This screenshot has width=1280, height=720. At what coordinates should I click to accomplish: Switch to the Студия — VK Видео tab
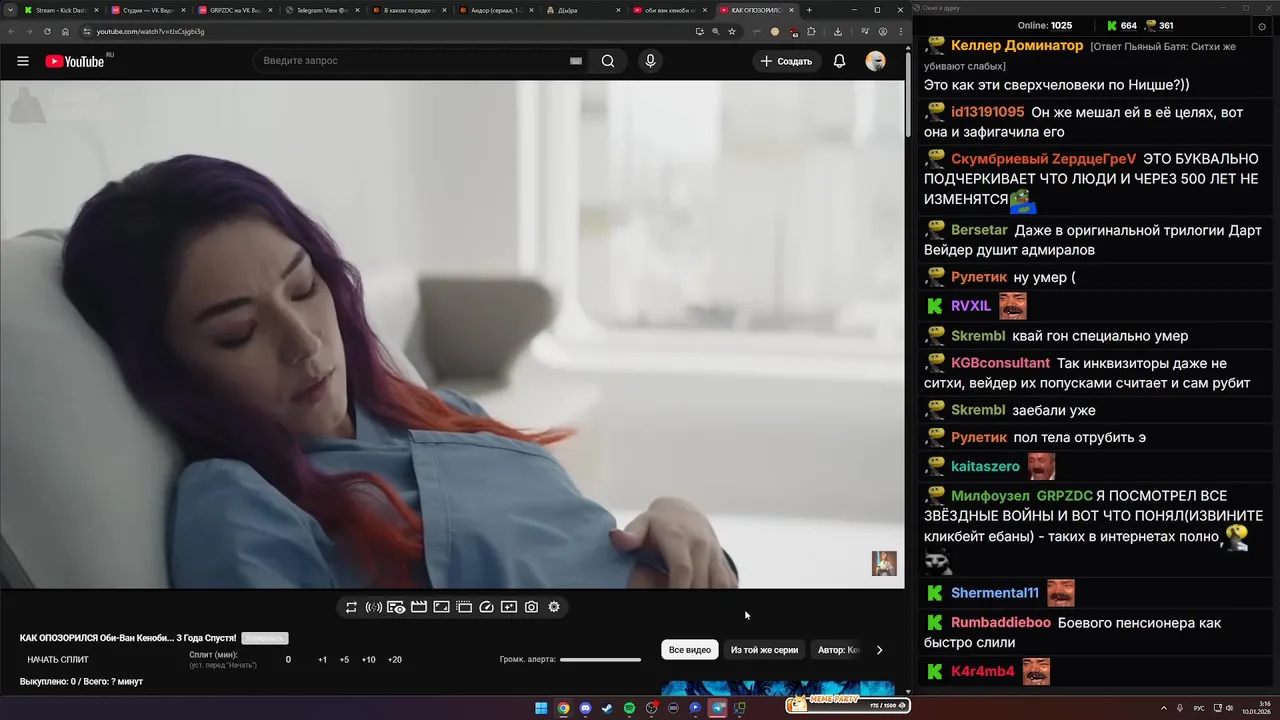(x=147, y=10)
